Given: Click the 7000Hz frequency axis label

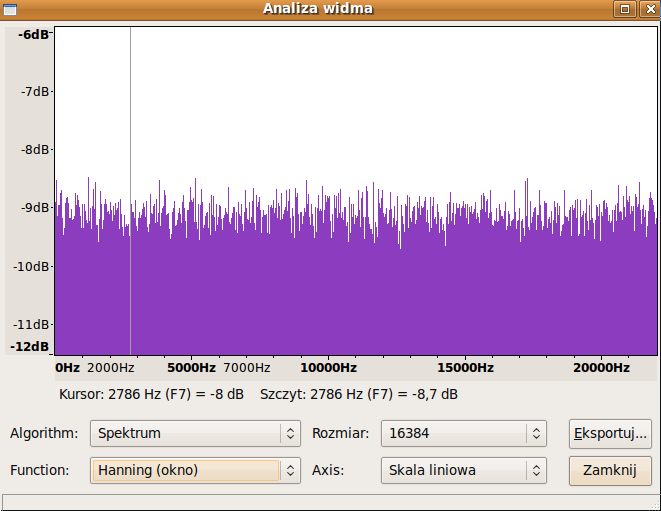Looking at the screenshot, I should click(247, 368).
